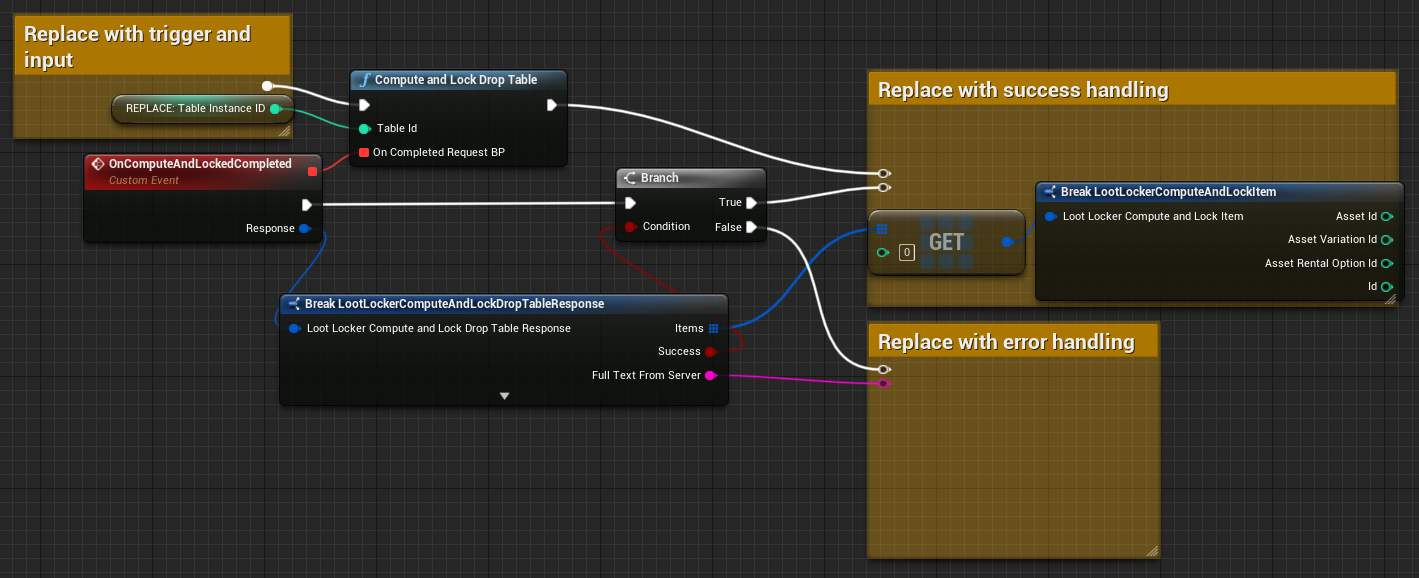The image size is (1419, 578).
Task: Click the Full Text From Server pin
Action: (x=711, y=375)
